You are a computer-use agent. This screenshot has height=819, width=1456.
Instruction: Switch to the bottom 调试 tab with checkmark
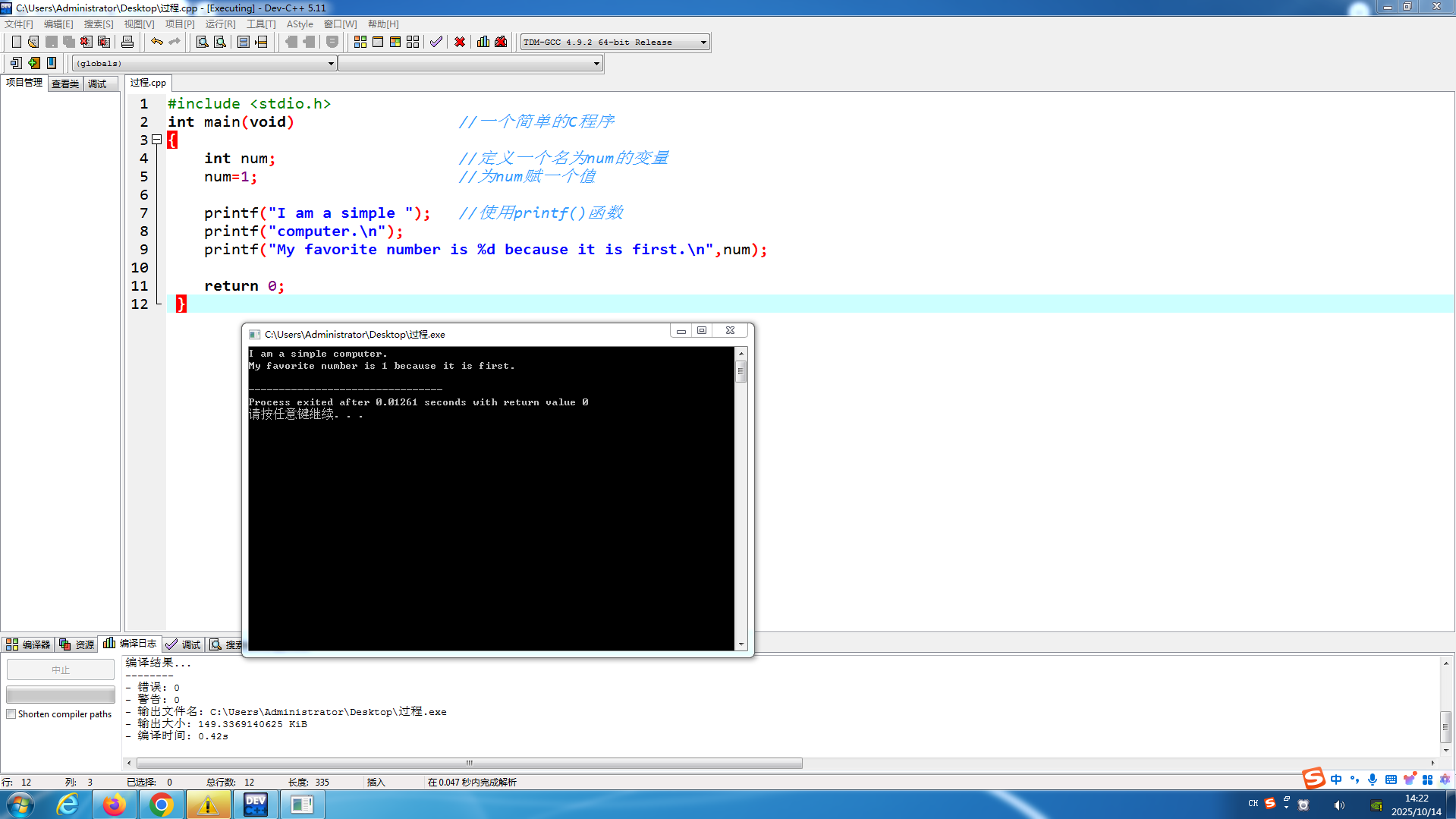(x=184, y=644)
